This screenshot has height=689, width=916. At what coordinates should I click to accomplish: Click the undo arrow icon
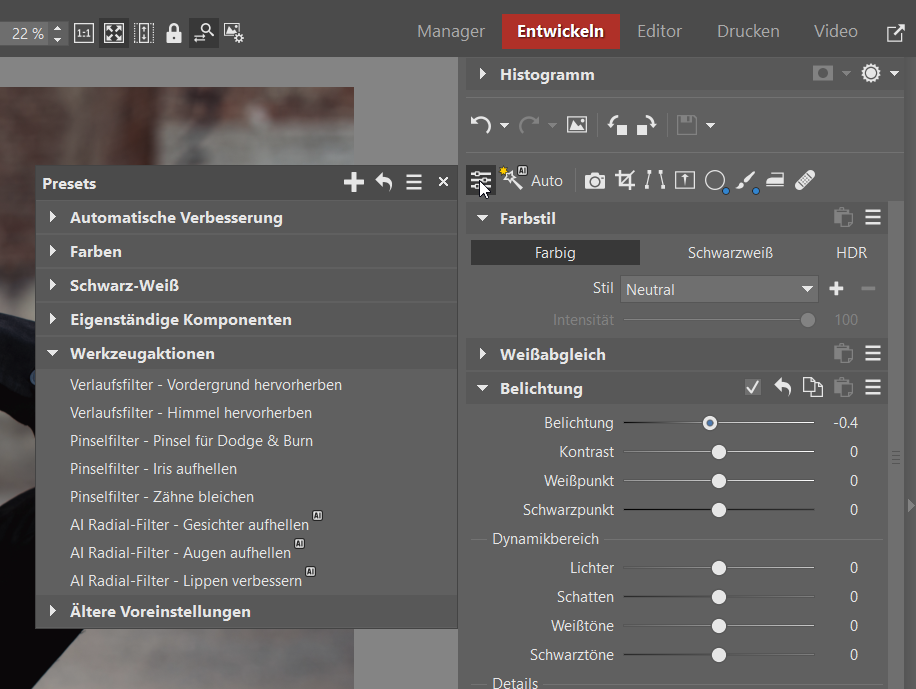(481, 125)
